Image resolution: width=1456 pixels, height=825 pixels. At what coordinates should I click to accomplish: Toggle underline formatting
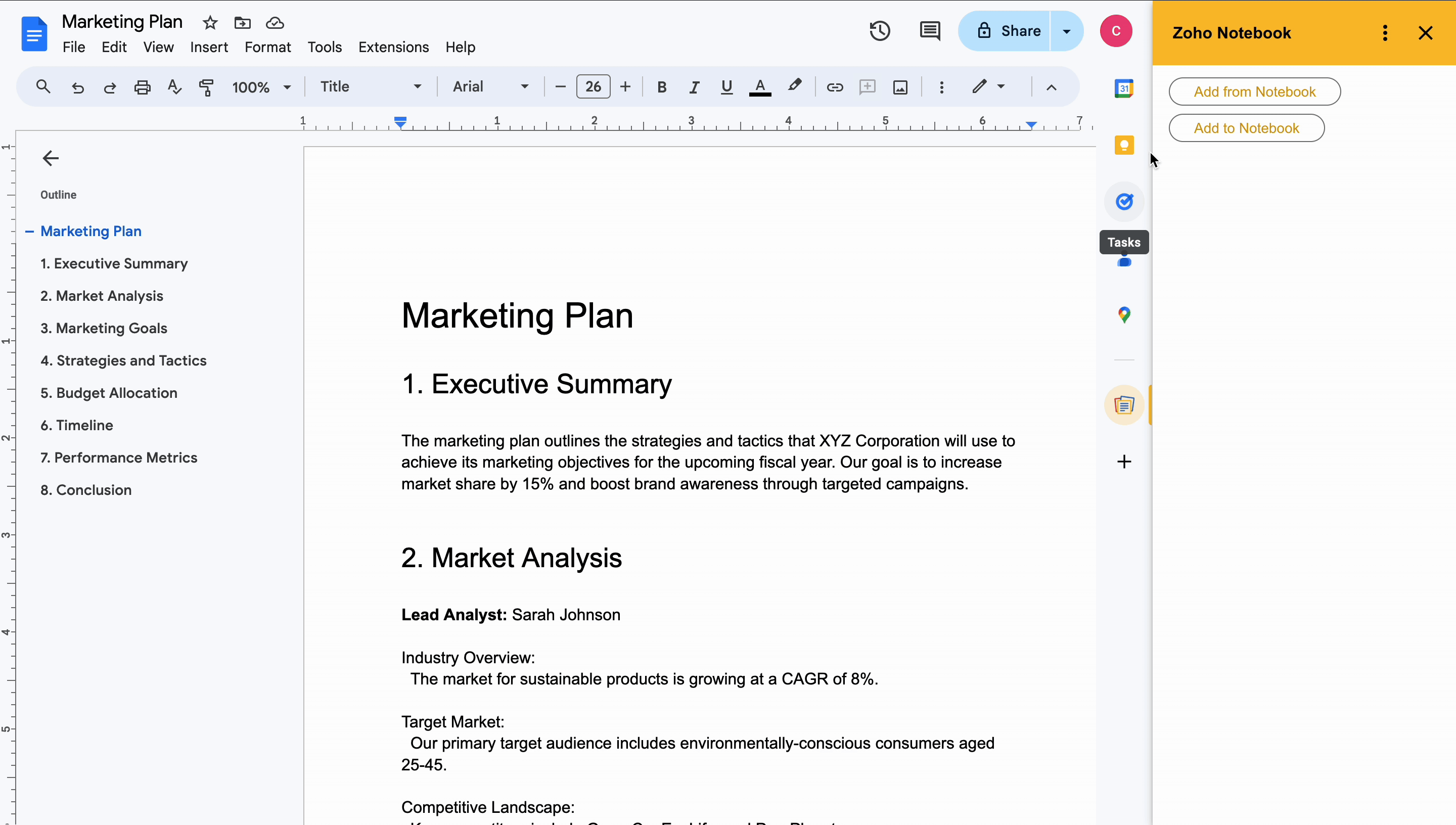point(726,87)
